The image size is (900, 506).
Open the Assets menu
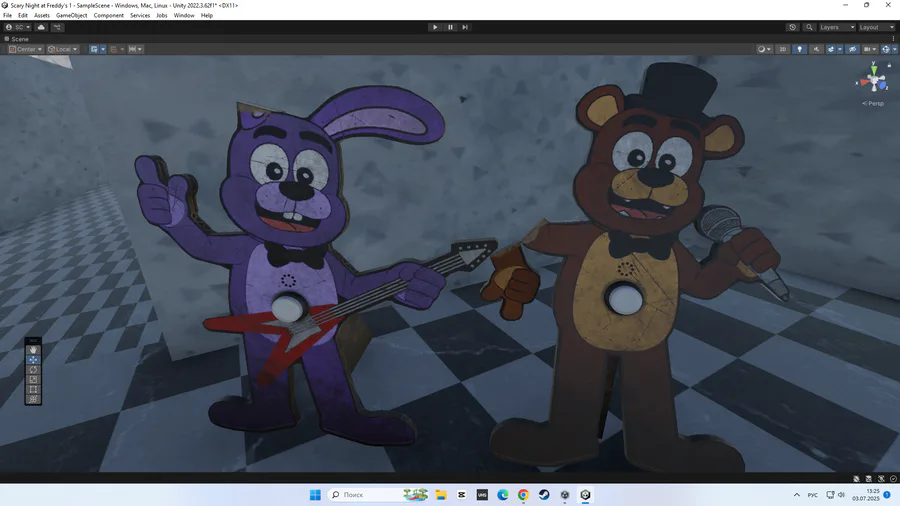(x=42, y=15)
